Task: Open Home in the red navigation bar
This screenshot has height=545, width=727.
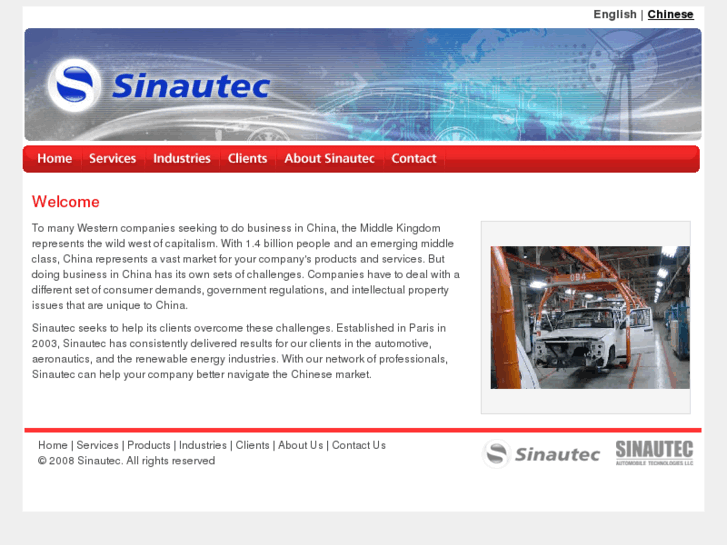Action: tap(55, 159)
